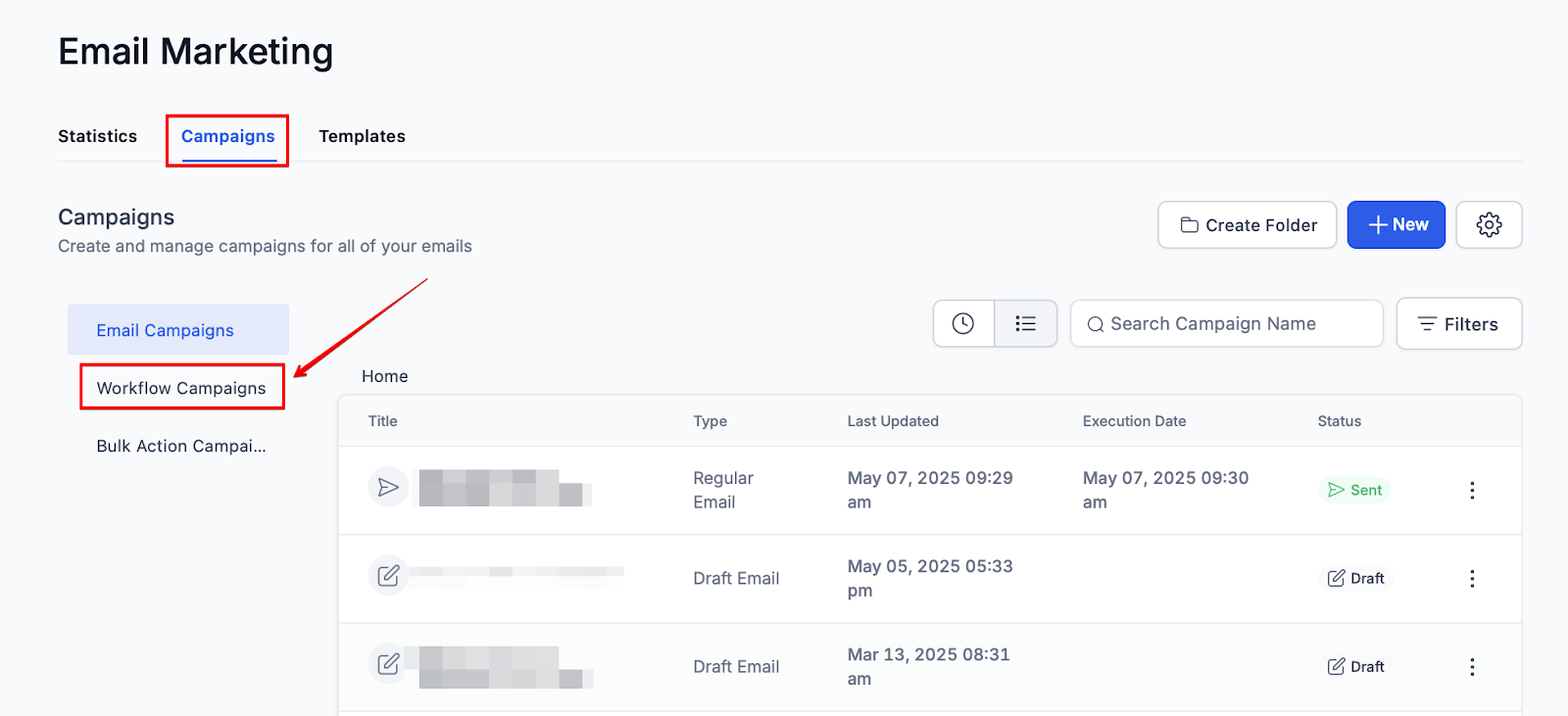Open the campaign settings gear

tap(1489, 225)
